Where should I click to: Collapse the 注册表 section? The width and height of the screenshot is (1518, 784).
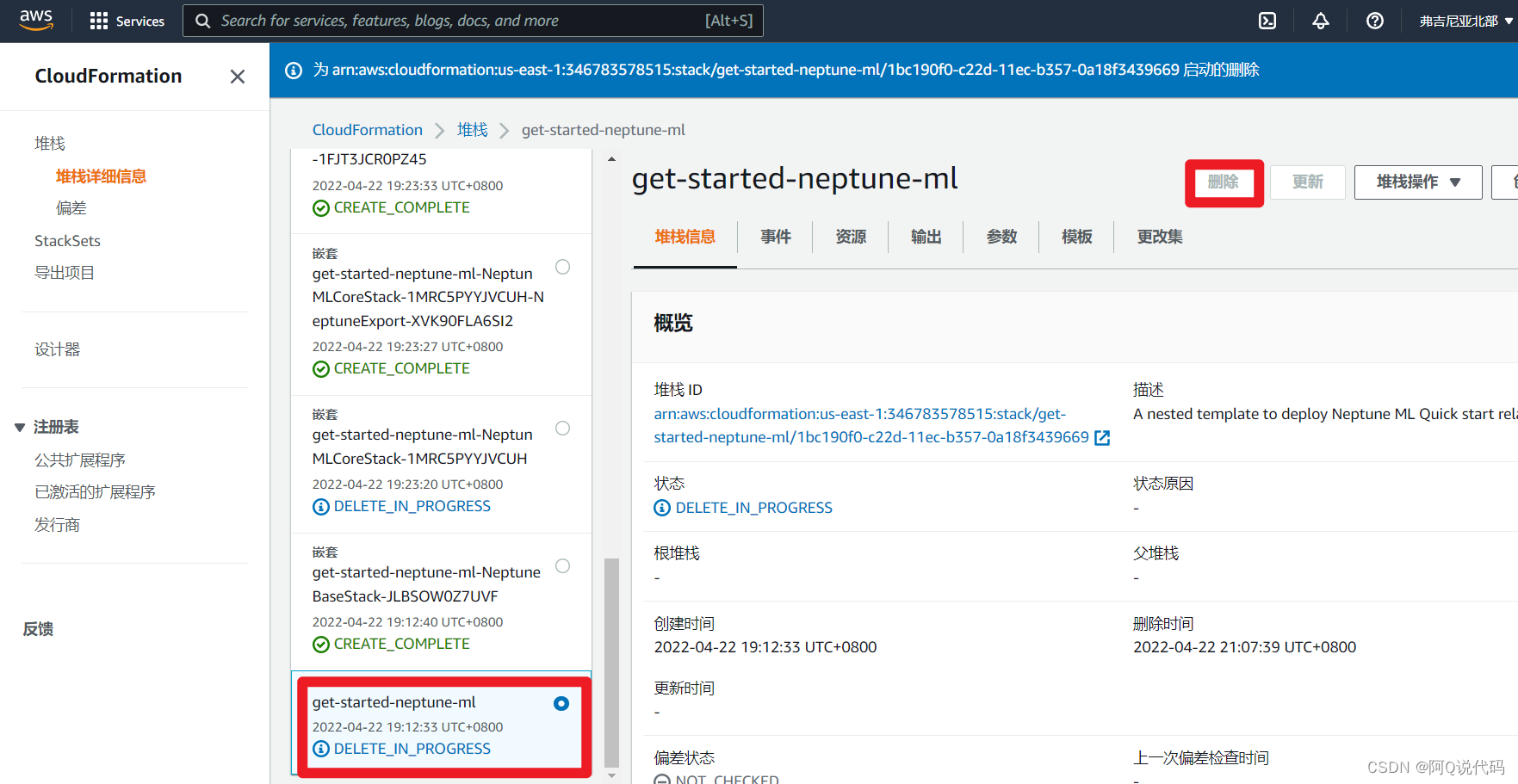point(20,428)
